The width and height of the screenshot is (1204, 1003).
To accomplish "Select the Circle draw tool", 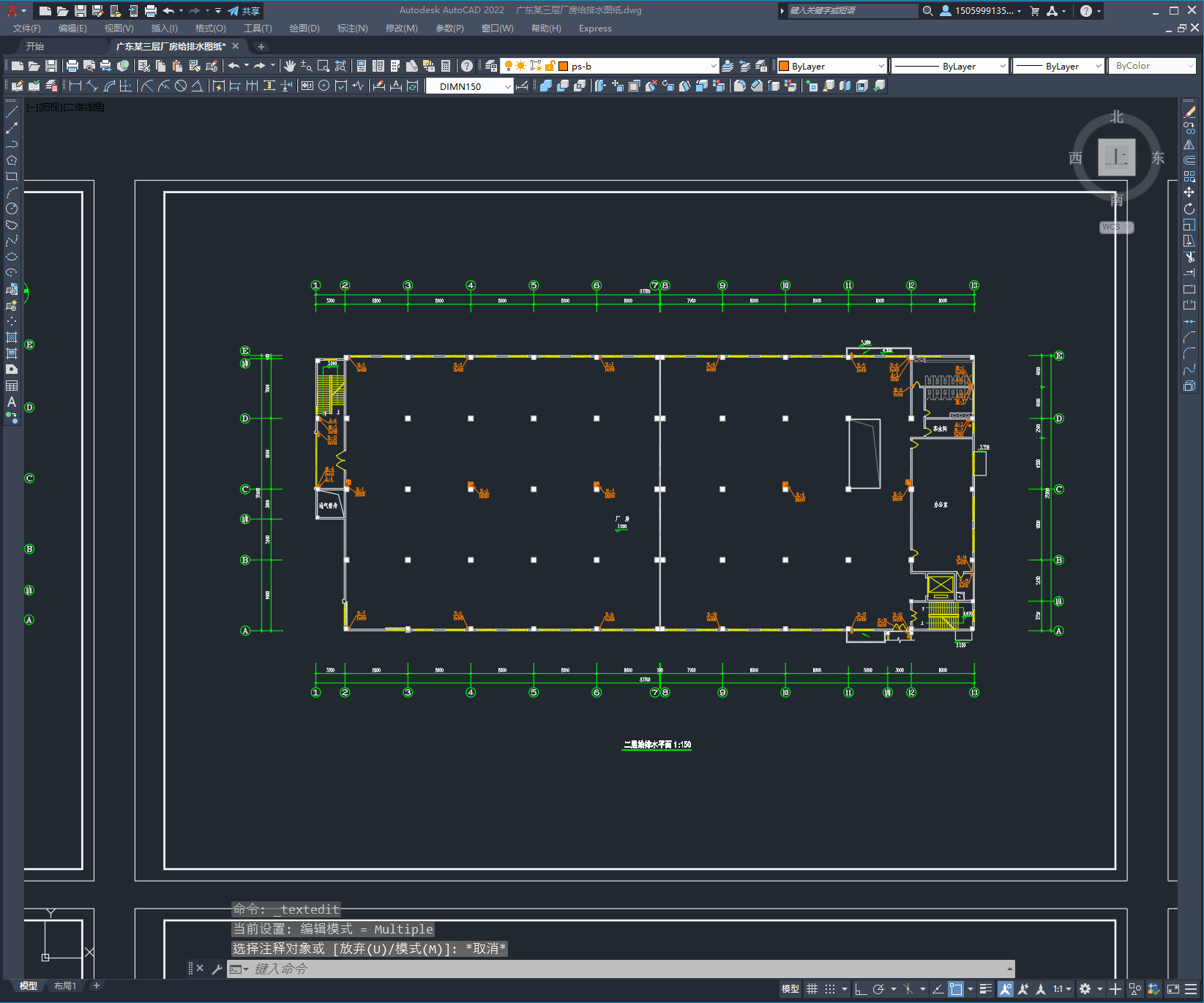I will [x=12, y=209].
